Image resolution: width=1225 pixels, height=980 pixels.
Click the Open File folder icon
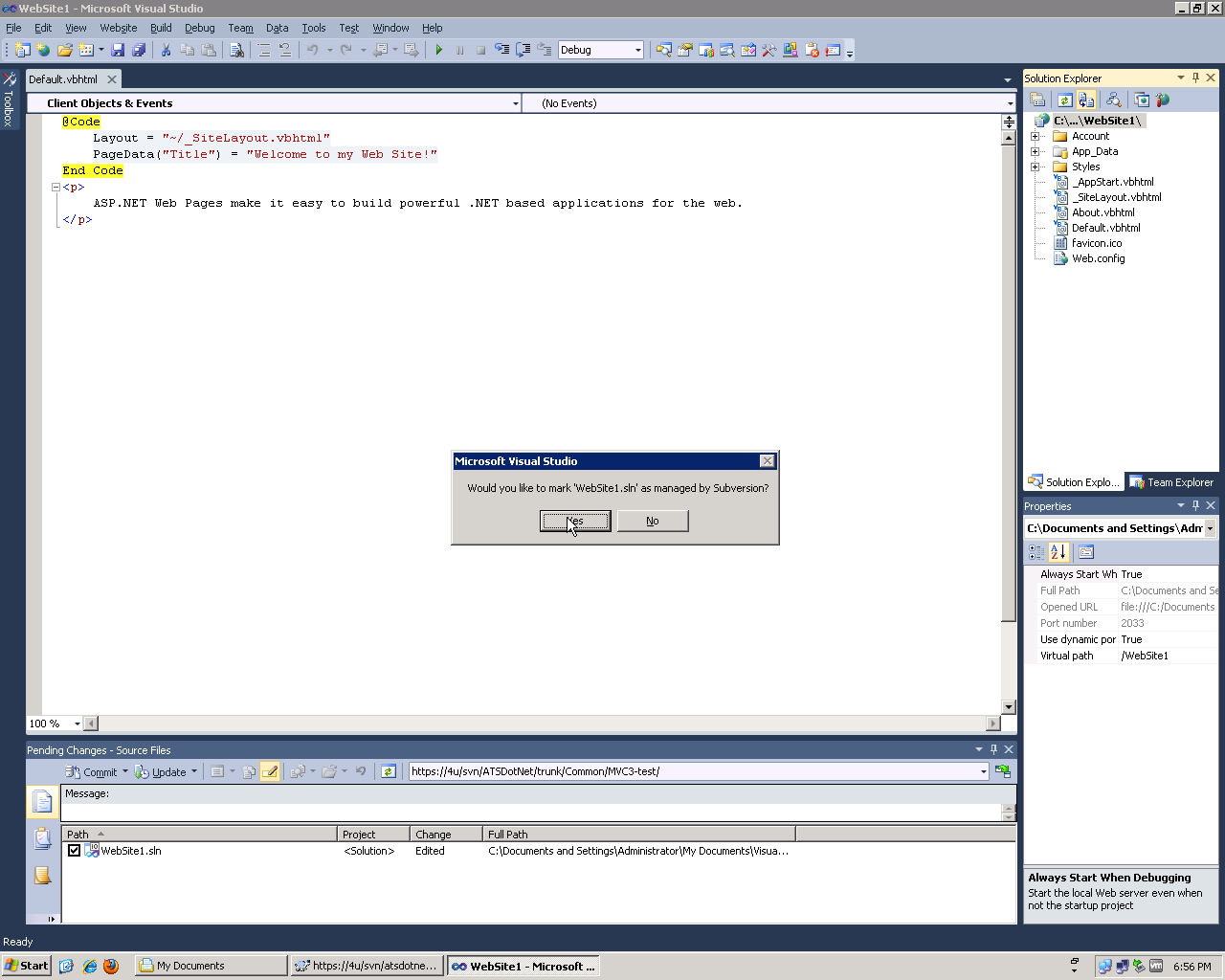click(64, 50)
